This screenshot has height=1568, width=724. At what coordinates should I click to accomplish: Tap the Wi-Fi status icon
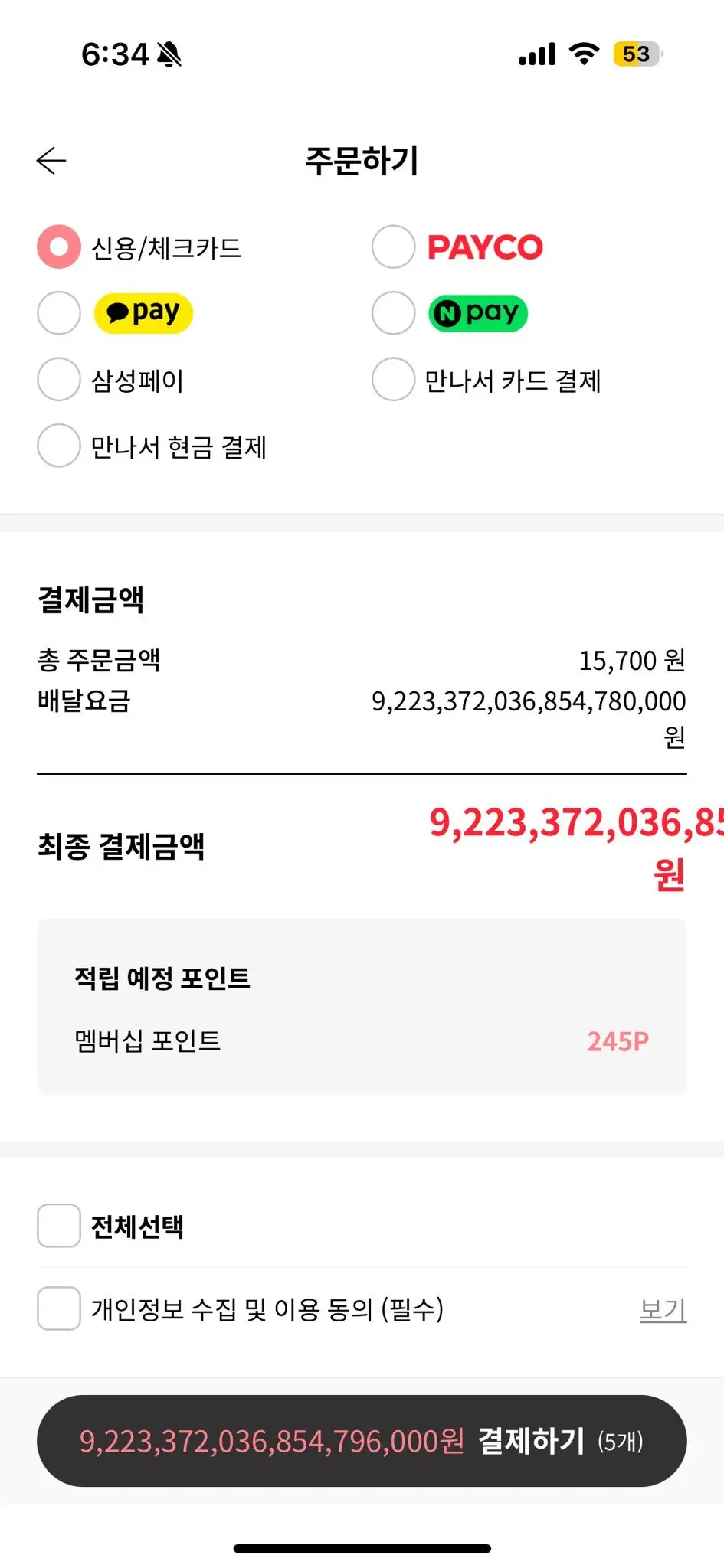[x=584, y=54]
